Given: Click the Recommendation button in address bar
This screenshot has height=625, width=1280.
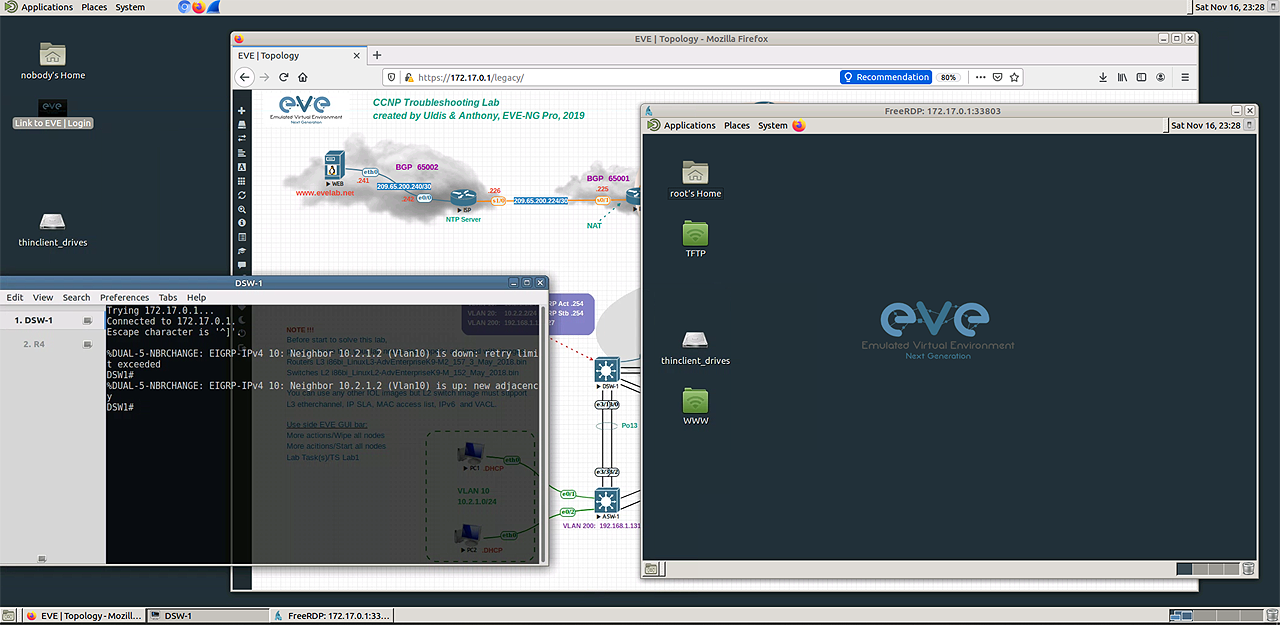Looking at the screenshot, I should click(886, 77).
